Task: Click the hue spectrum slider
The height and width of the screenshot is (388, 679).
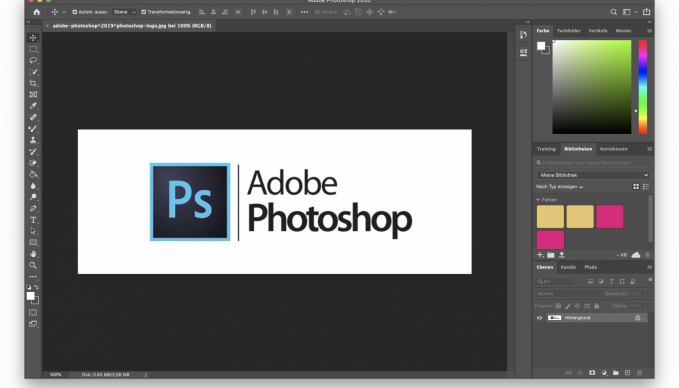Action: pyautogui.click(x=643, y=87)
